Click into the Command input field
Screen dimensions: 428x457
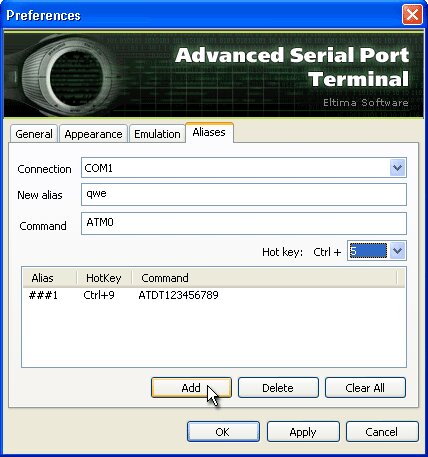(244, 223)
